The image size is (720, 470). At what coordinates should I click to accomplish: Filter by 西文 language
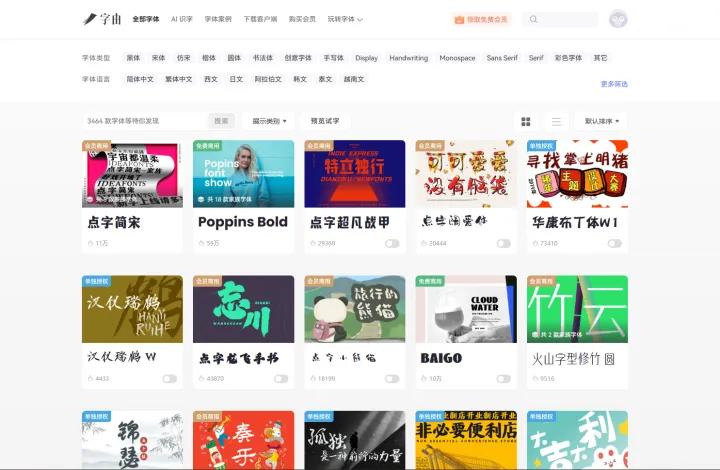pos(211,79)
